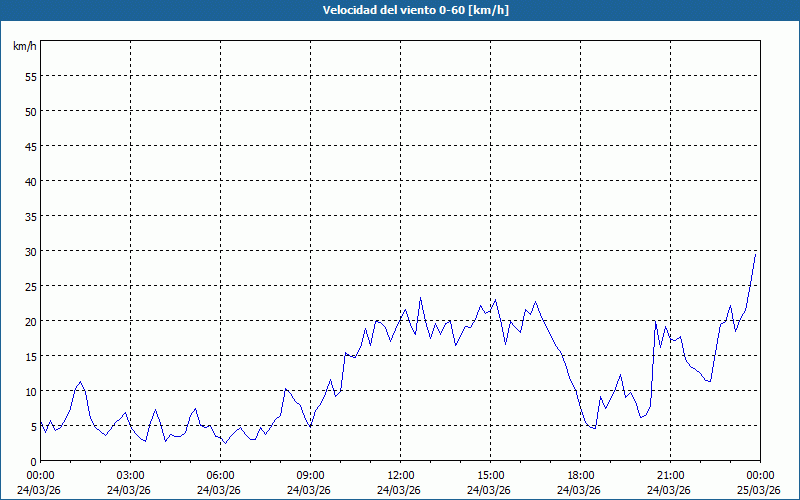Select the 50 y-axis tick label
Viewport: 800px width, 500px height.
[x=30, y=111]
